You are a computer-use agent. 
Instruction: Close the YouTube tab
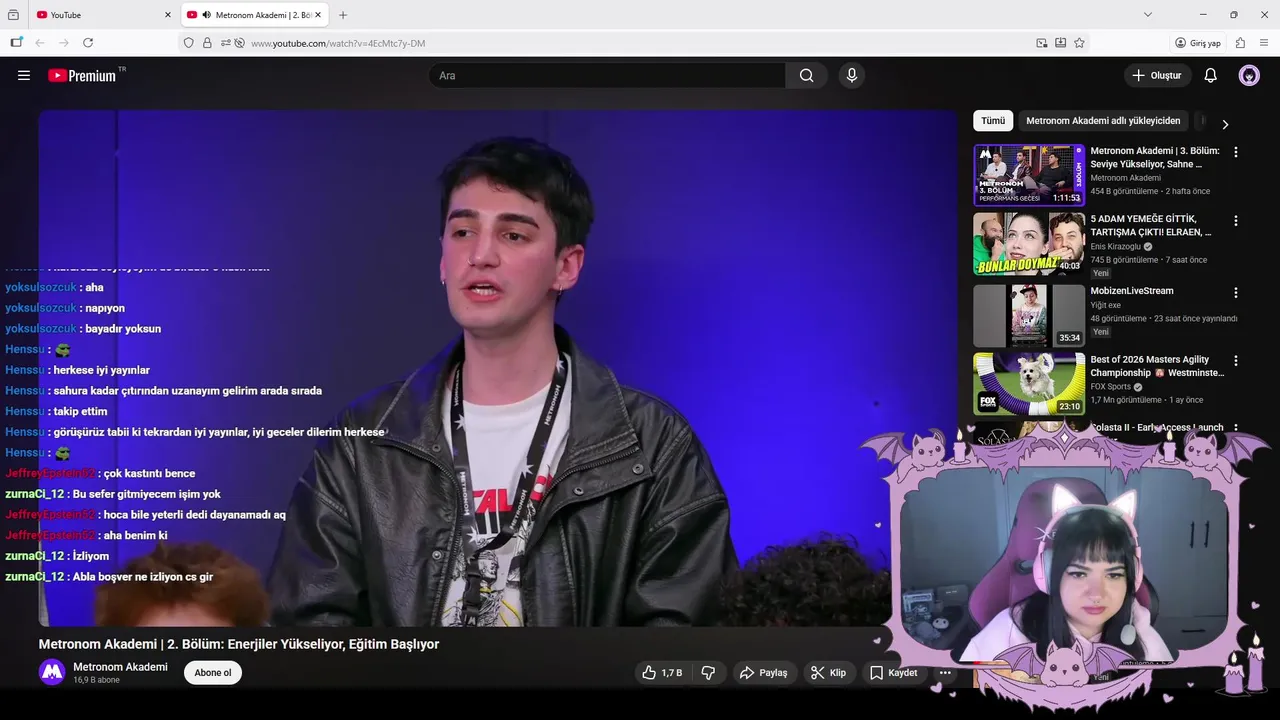point(168,15)
